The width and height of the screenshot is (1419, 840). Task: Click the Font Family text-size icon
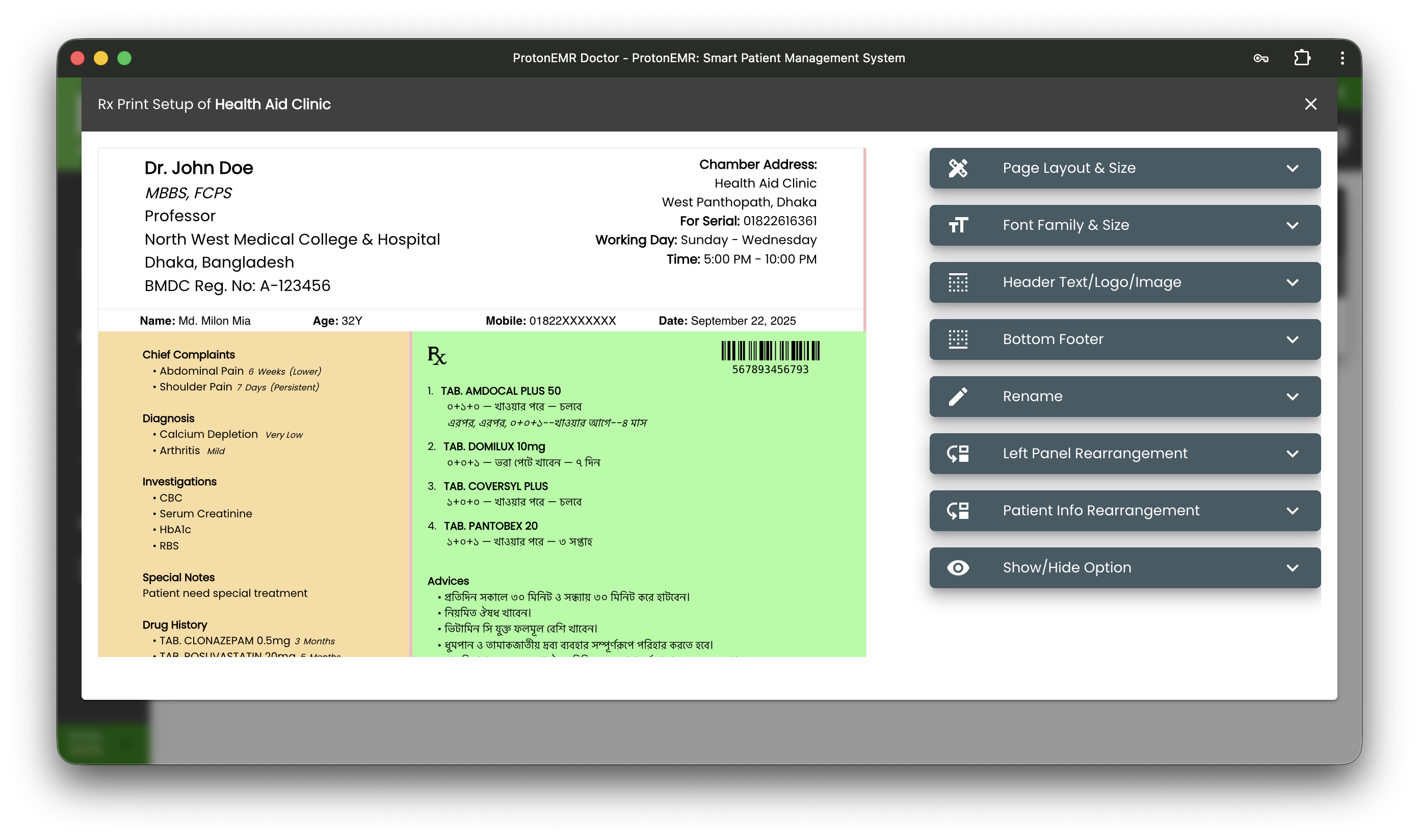pyautogui.click(x=958, y=225)
